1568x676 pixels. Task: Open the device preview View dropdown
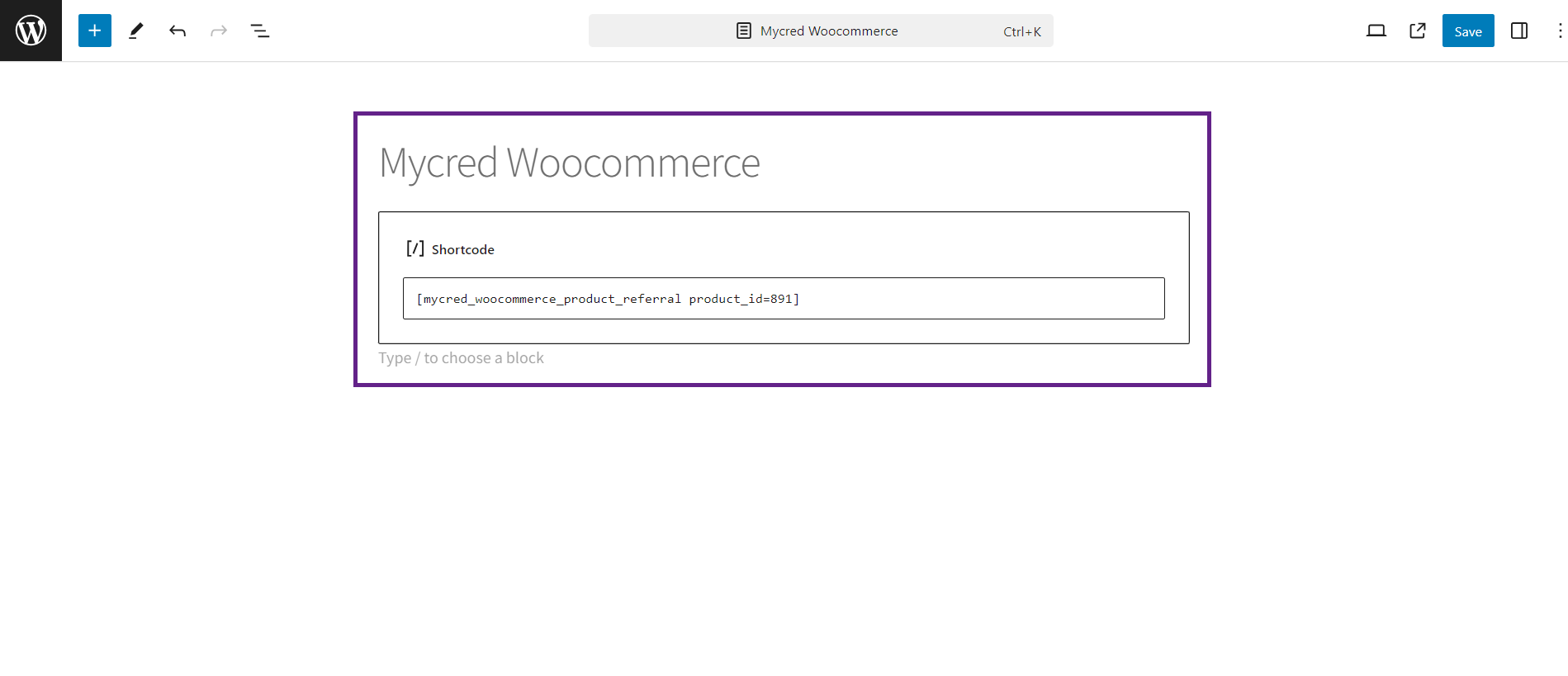[1376, 31]
